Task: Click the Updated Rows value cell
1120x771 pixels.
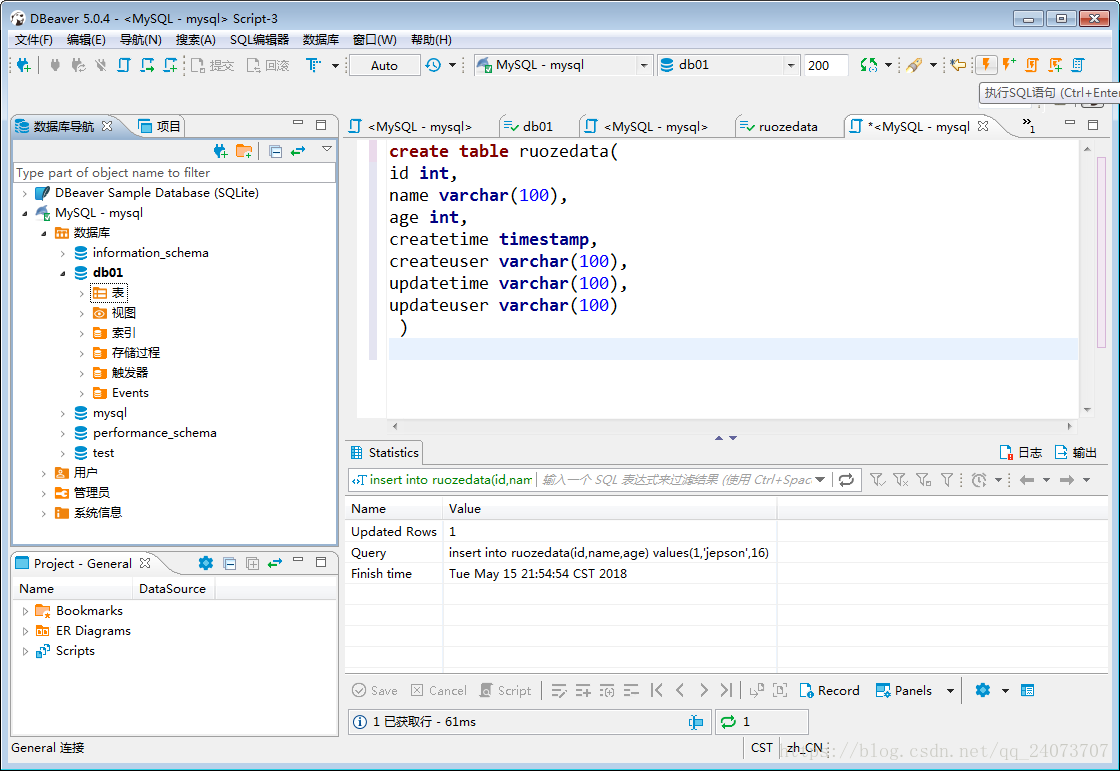Action: click(609, 532)
